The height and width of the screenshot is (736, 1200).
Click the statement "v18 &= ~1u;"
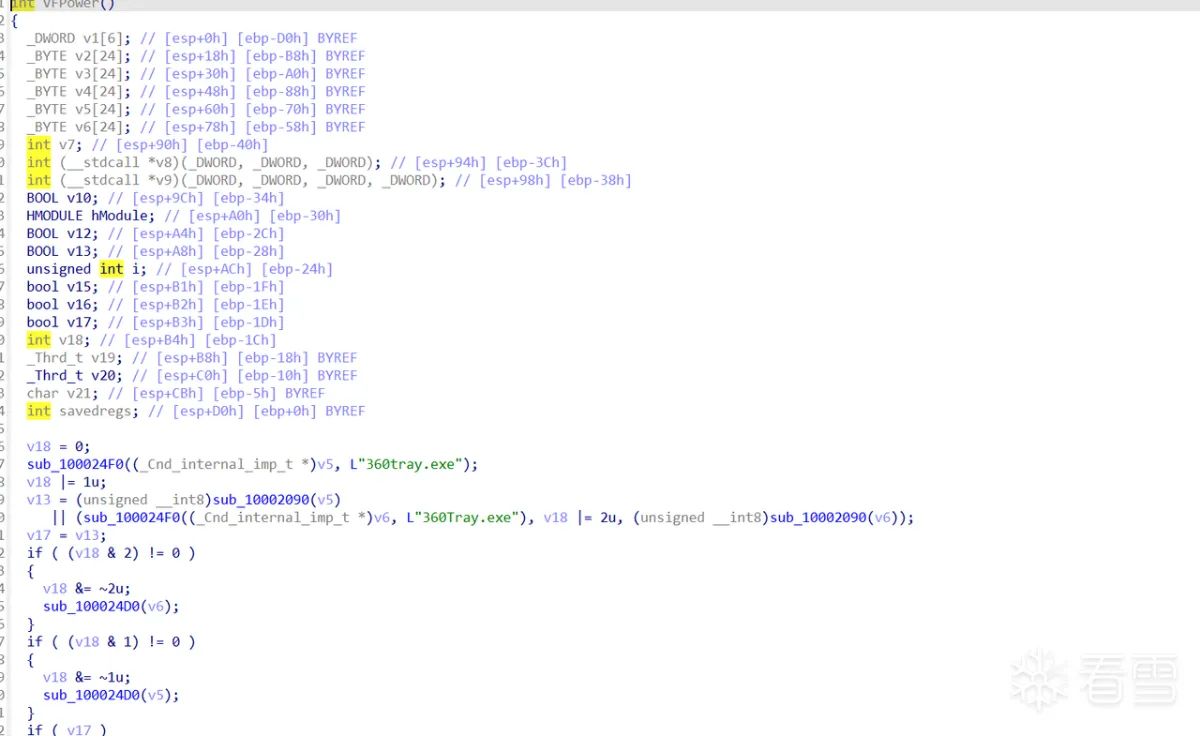[87, 677]
